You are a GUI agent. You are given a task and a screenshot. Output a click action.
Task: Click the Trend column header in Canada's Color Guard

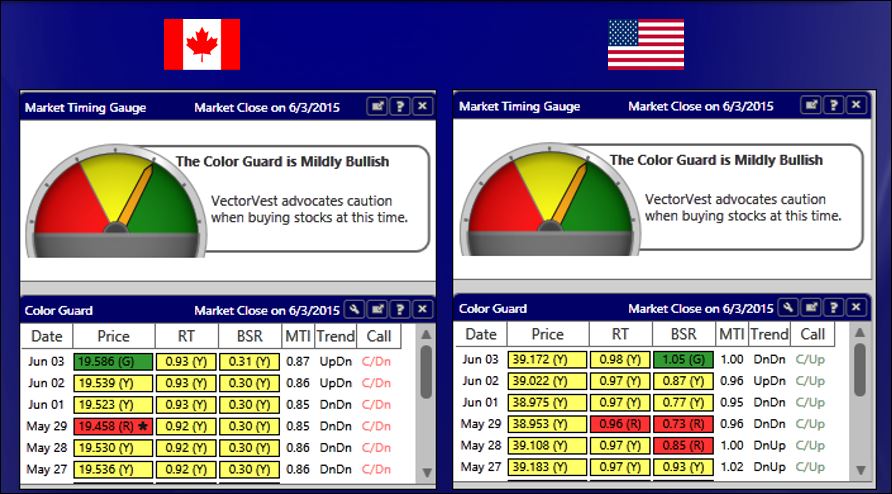pos(336,336)
